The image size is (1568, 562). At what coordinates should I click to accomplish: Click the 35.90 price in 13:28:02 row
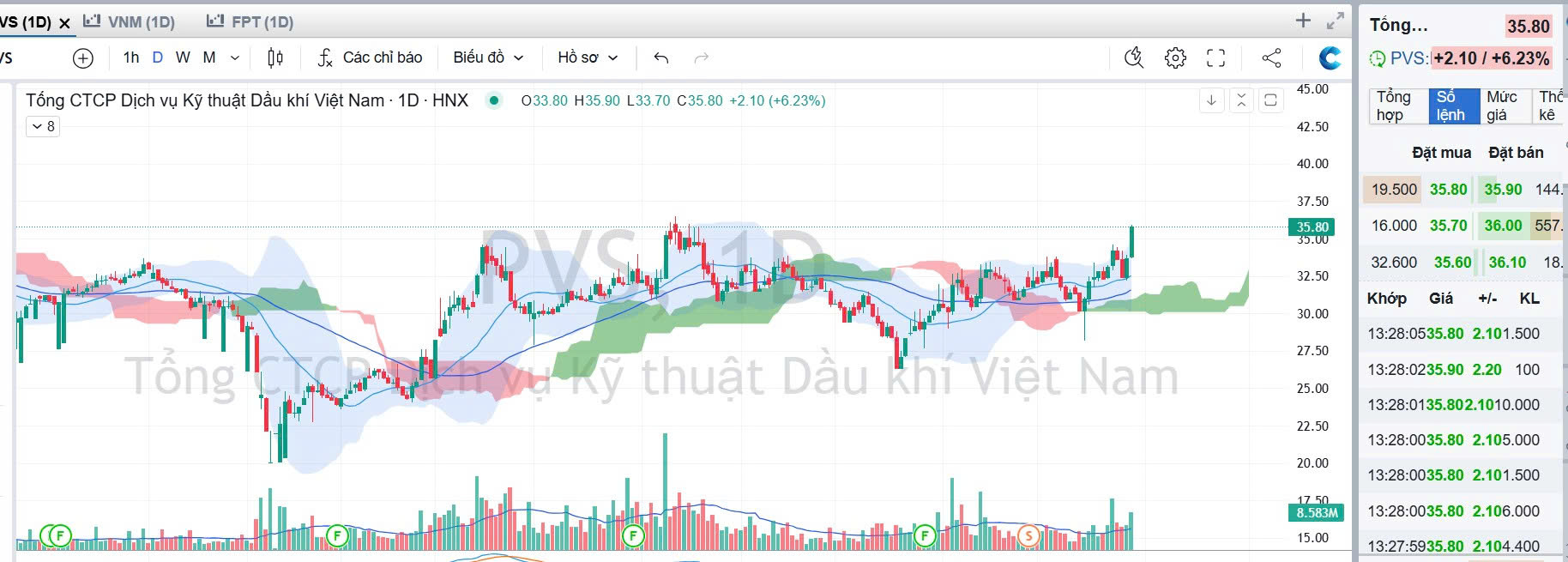[1445, 370]
